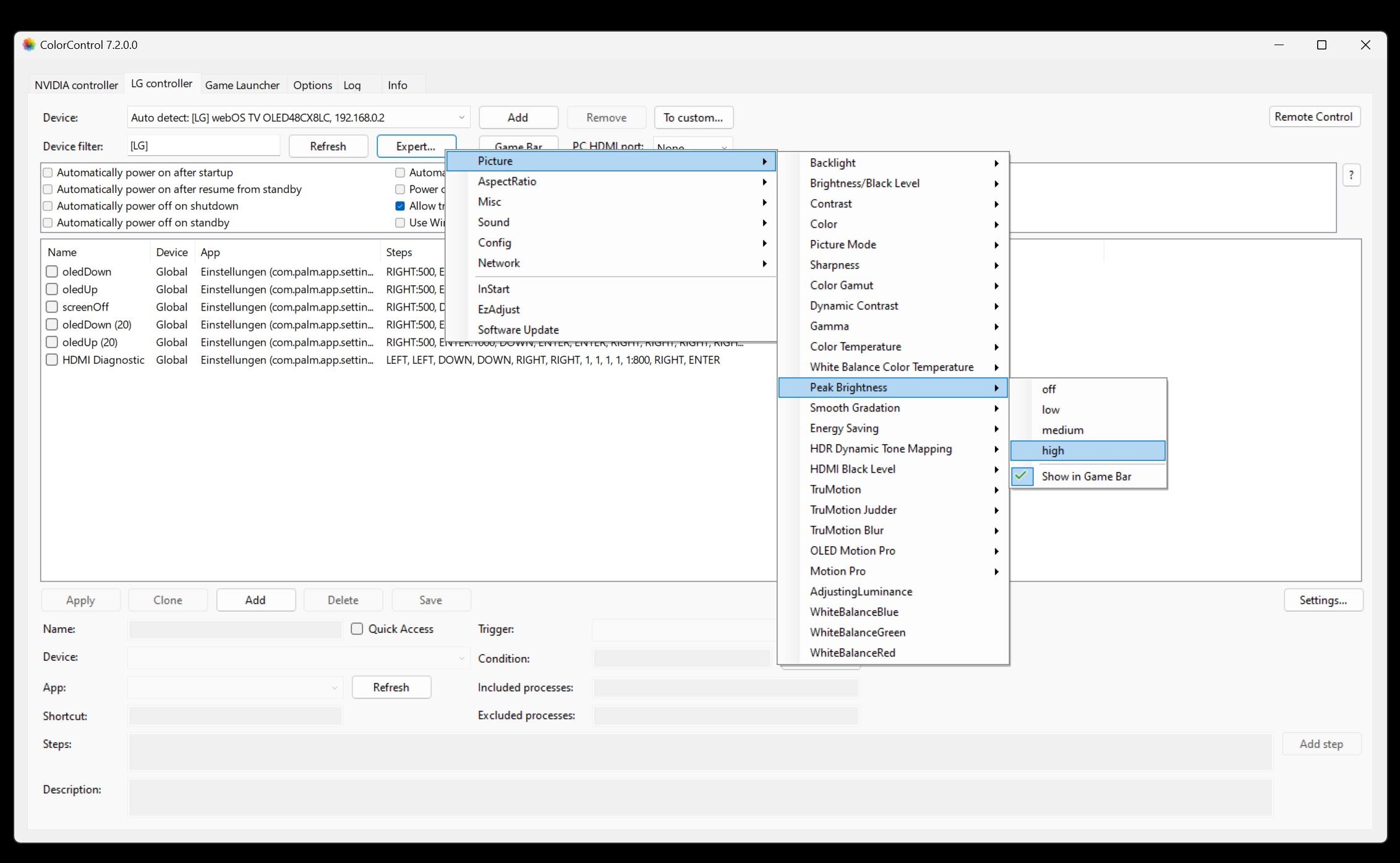Select WhiteBalanceRed menu entry
Screen dimensions: 1400x863
894,653
